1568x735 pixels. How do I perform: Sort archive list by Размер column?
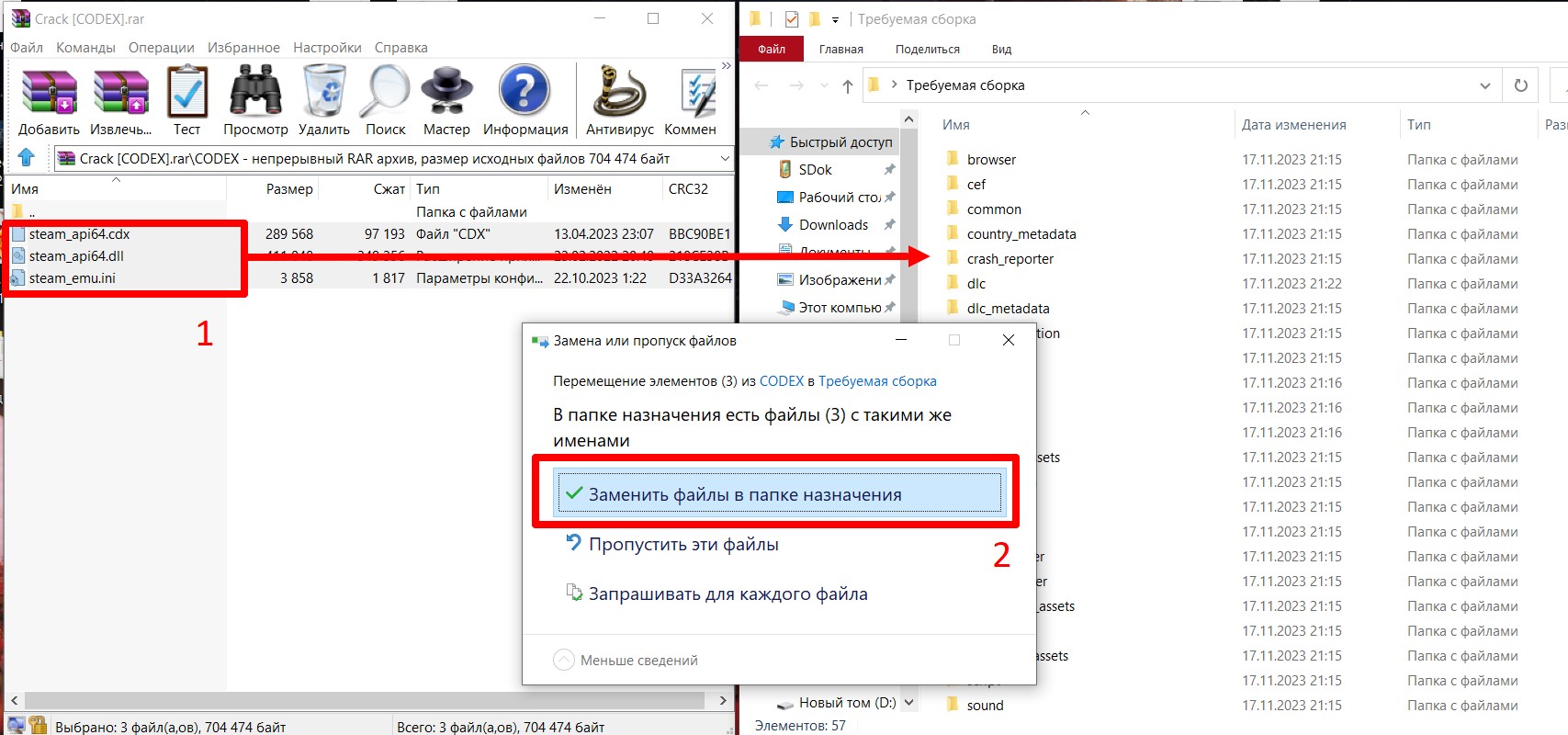coord(289,189)
